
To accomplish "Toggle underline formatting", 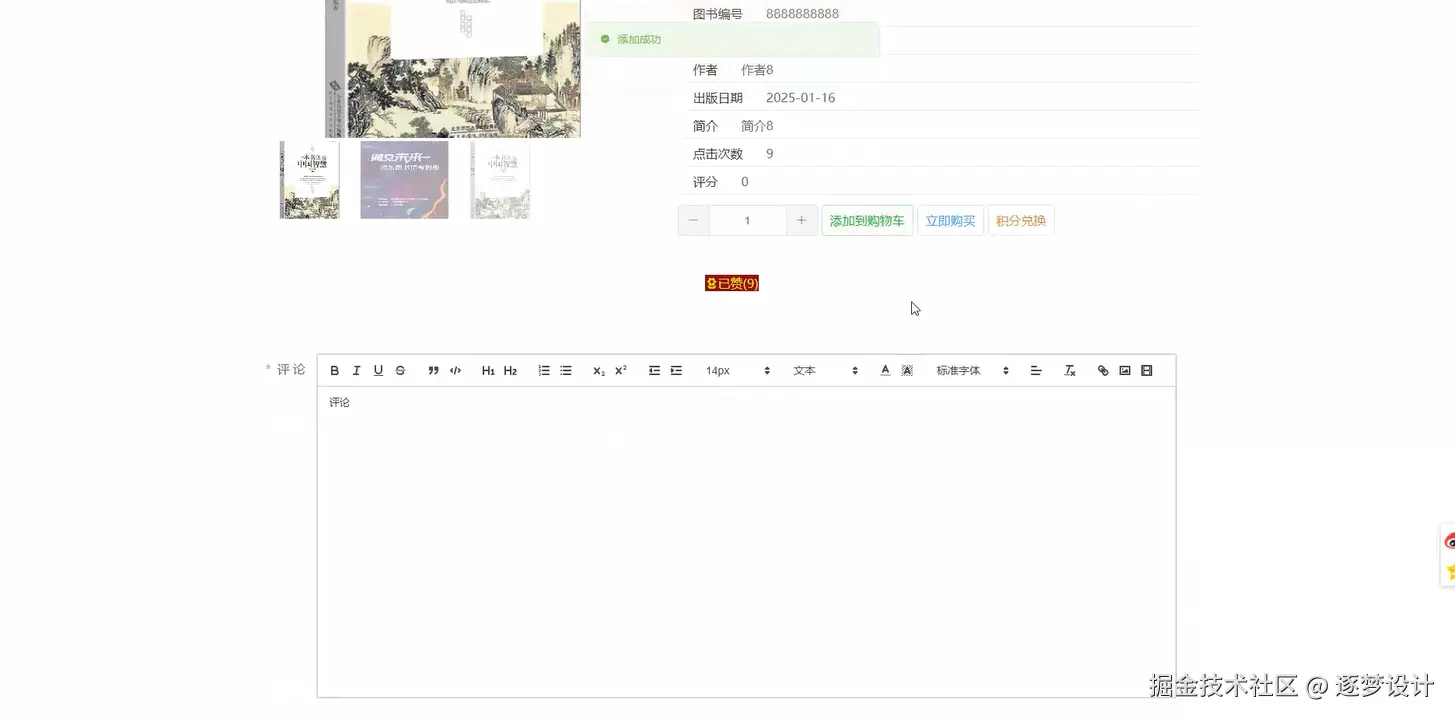I will point(378,370).
